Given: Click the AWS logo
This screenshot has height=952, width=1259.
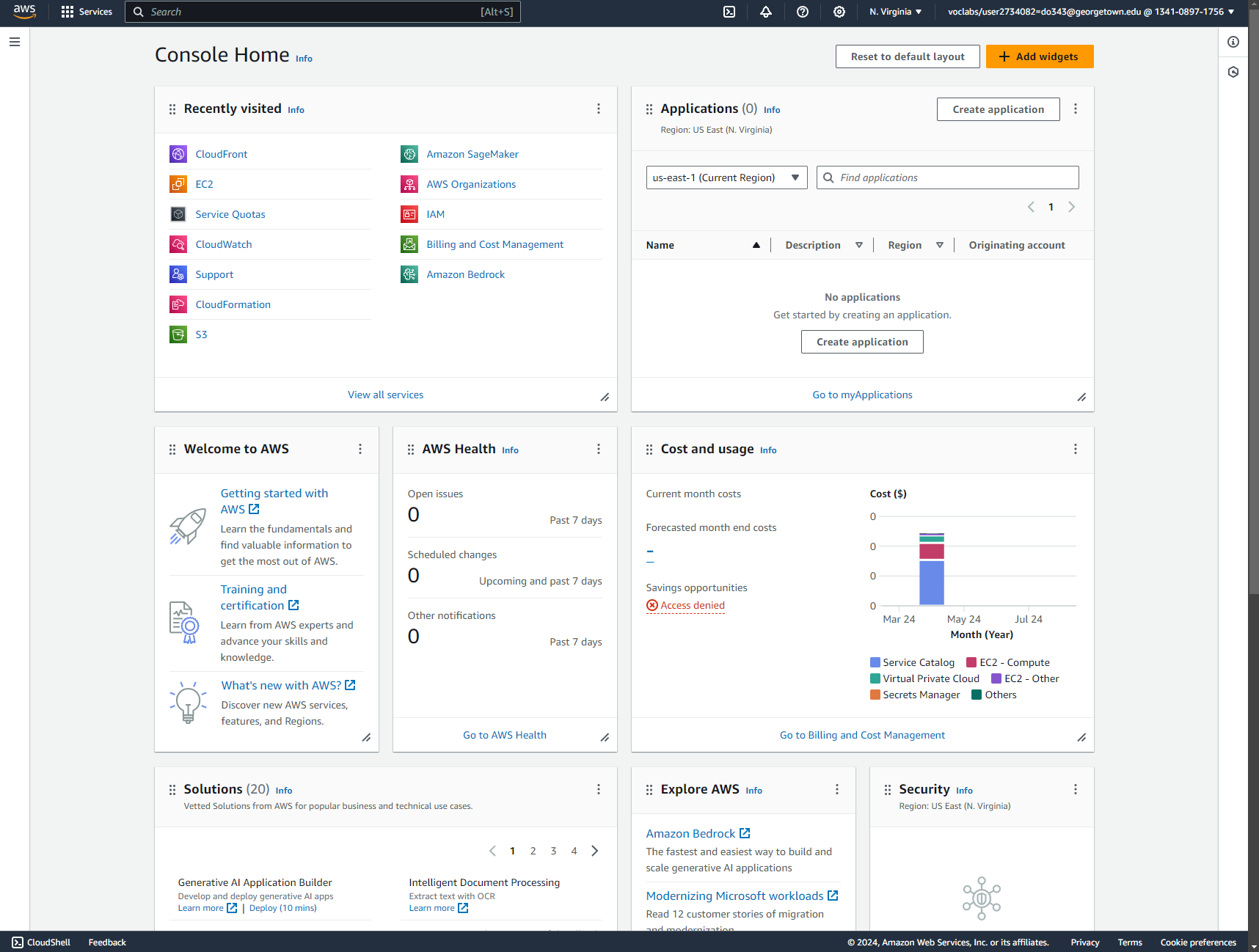Looking at the screenshot, I should click(x=24, y=12).
